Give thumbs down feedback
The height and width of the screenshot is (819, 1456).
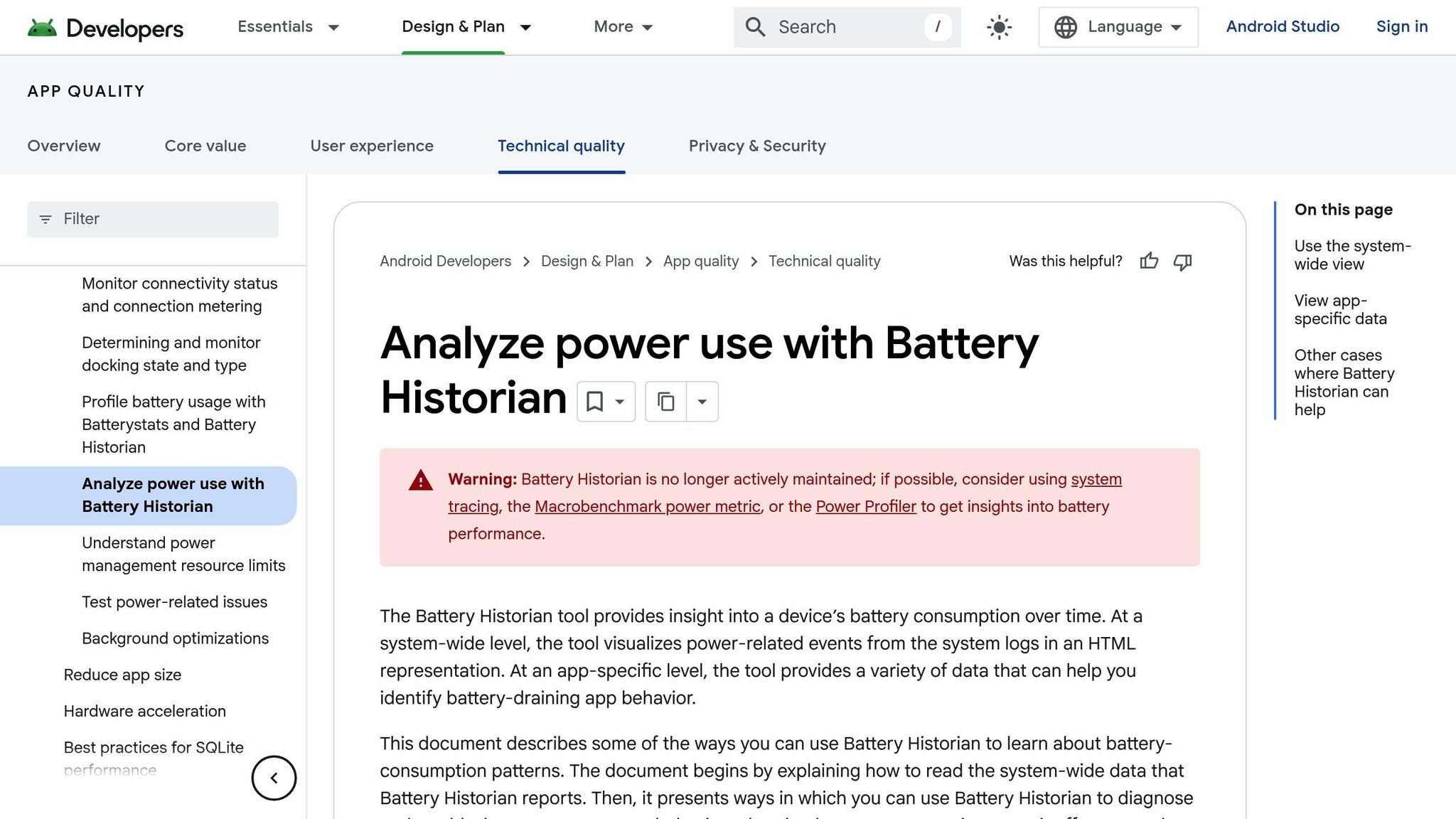[x=1182, y=262]
